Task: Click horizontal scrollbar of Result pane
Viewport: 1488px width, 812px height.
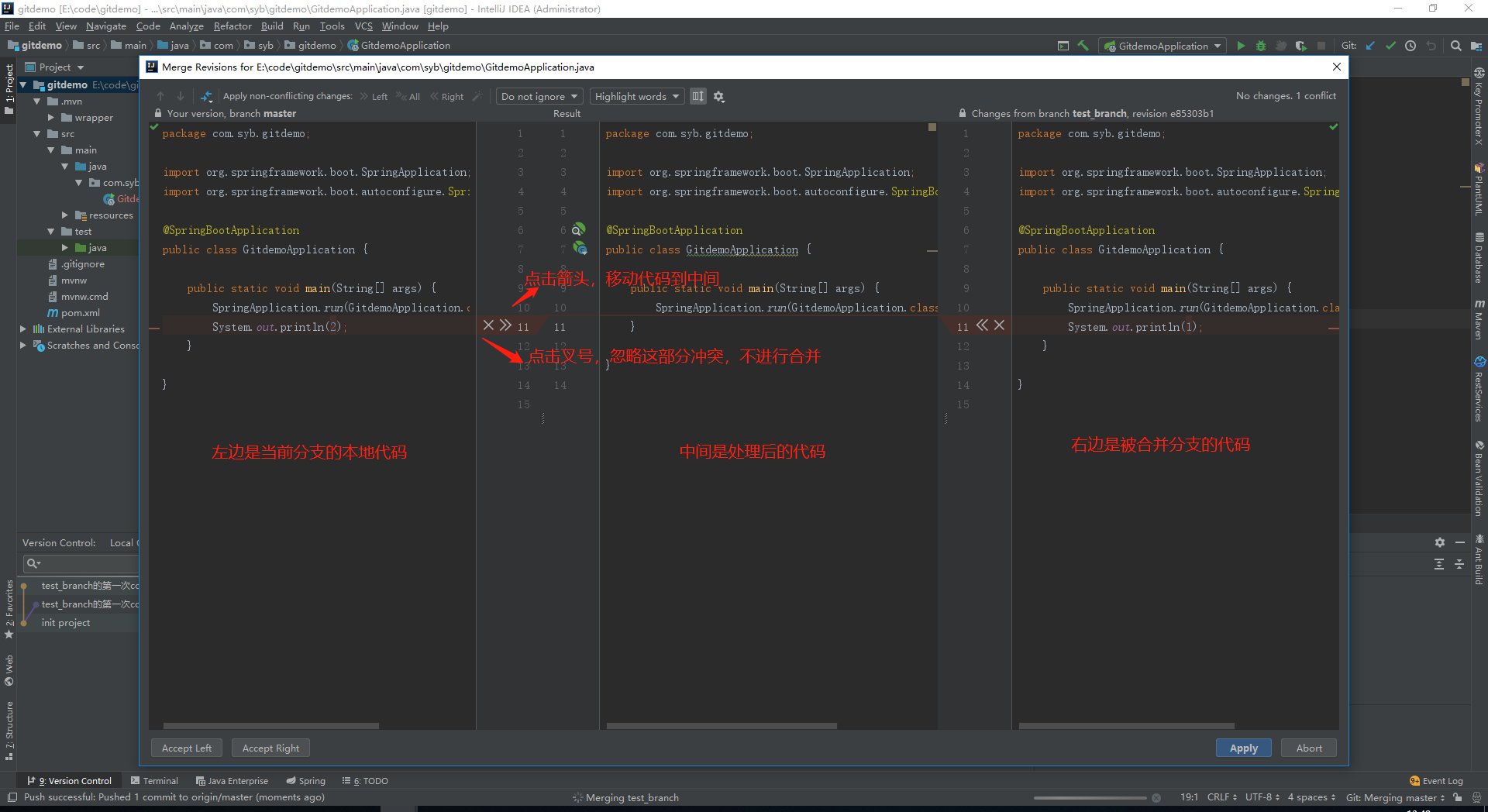Action: click(x=722, y=726)
